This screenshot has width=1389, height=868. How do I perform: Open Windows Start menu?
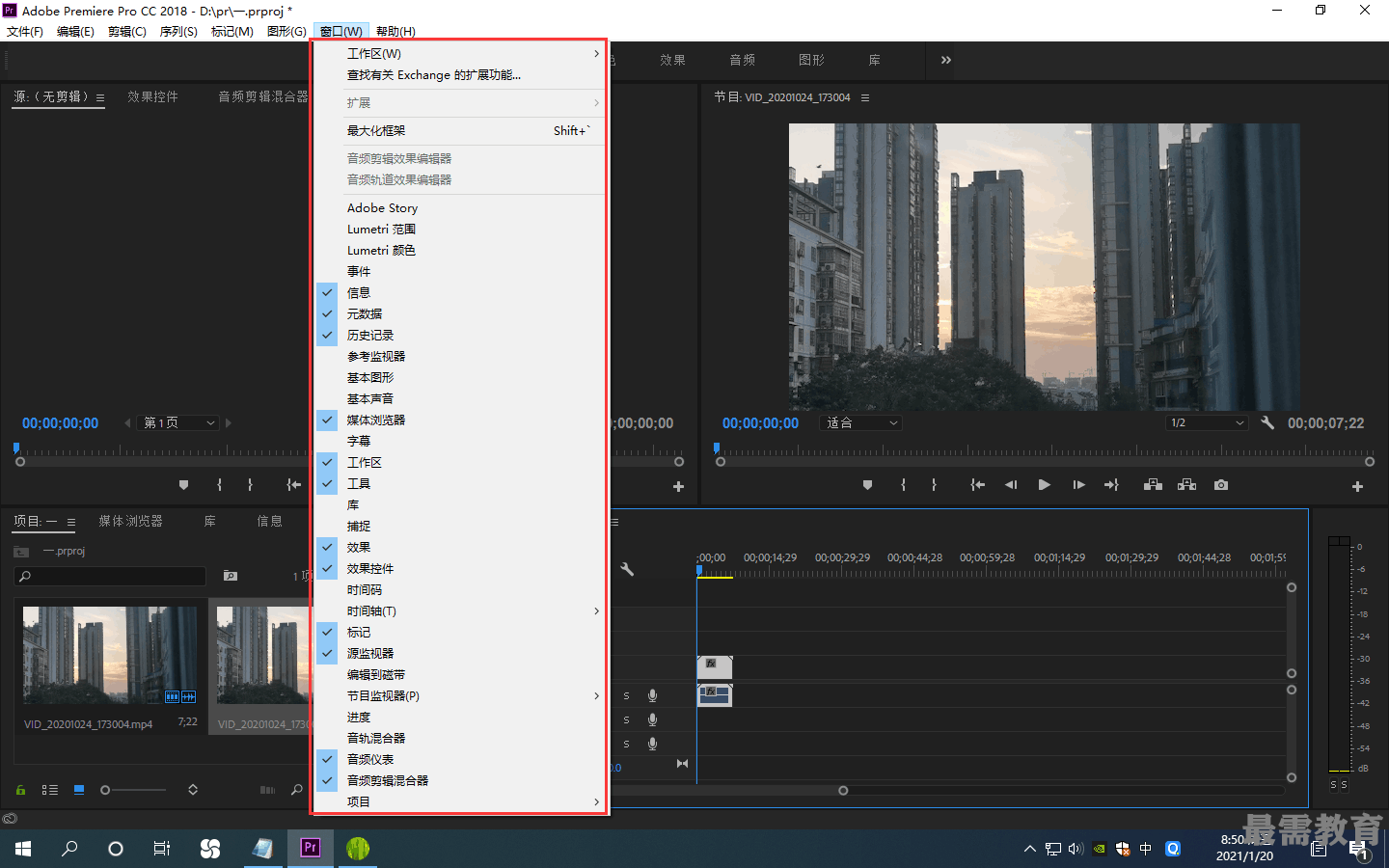[23, 849]
